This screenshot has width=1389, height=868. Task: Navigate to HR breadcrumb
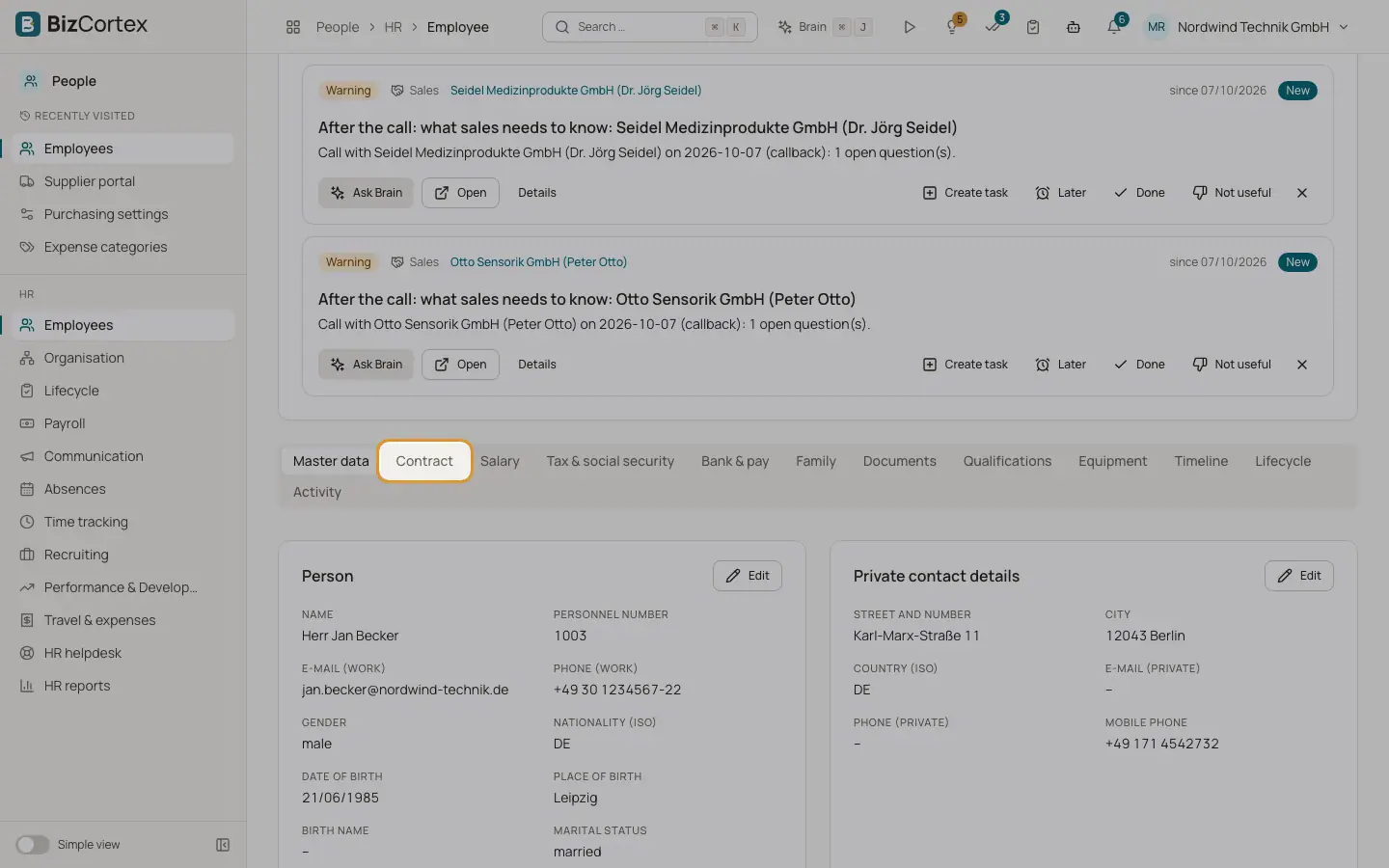coord(393,27)
